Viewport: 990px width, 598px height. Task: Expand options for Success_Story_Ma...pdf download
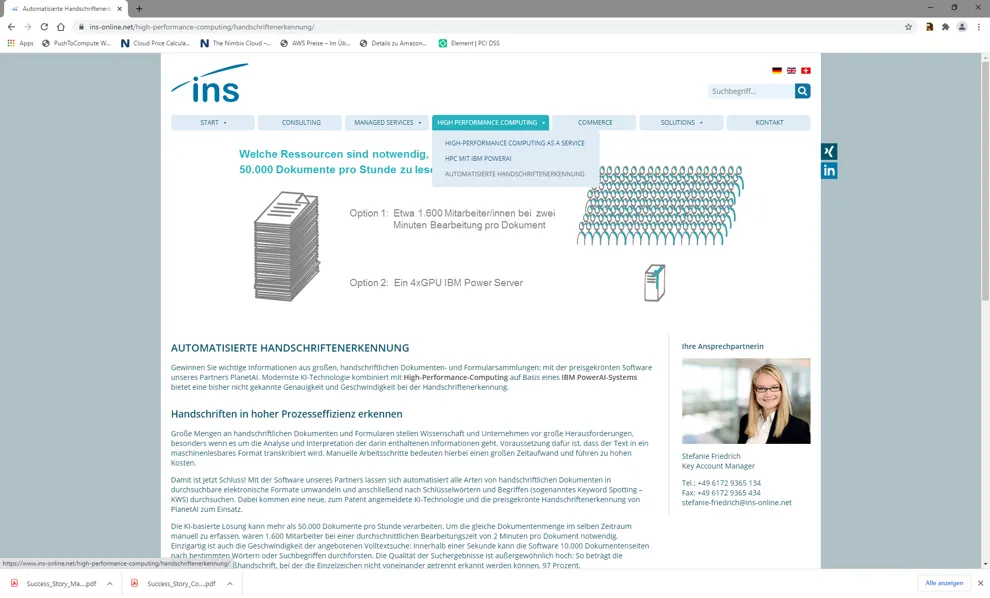point(110,583)
